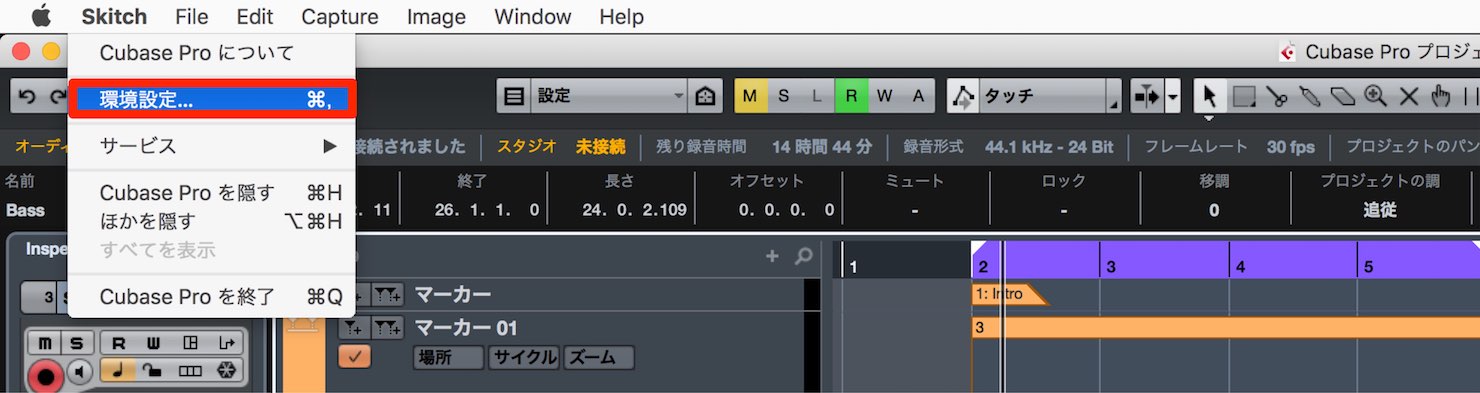Toggle the L listen button in toolbar
Viewport: 1480px width, 393px height.
817,96
